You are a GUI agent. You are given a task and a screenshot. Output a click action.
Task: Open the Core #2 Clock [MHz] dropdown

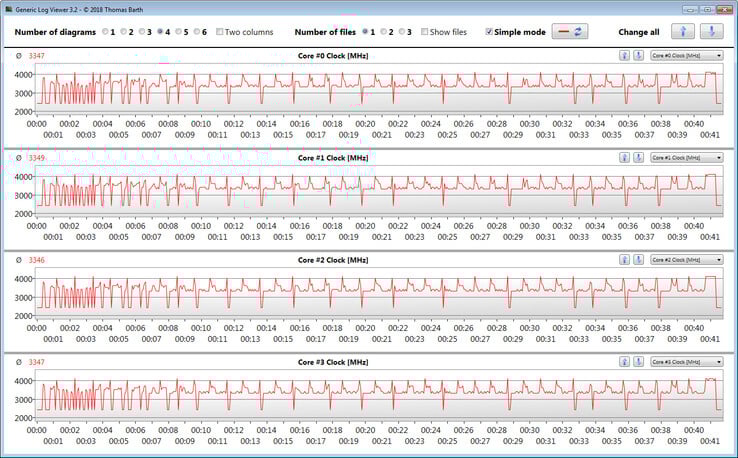[687, 260]
